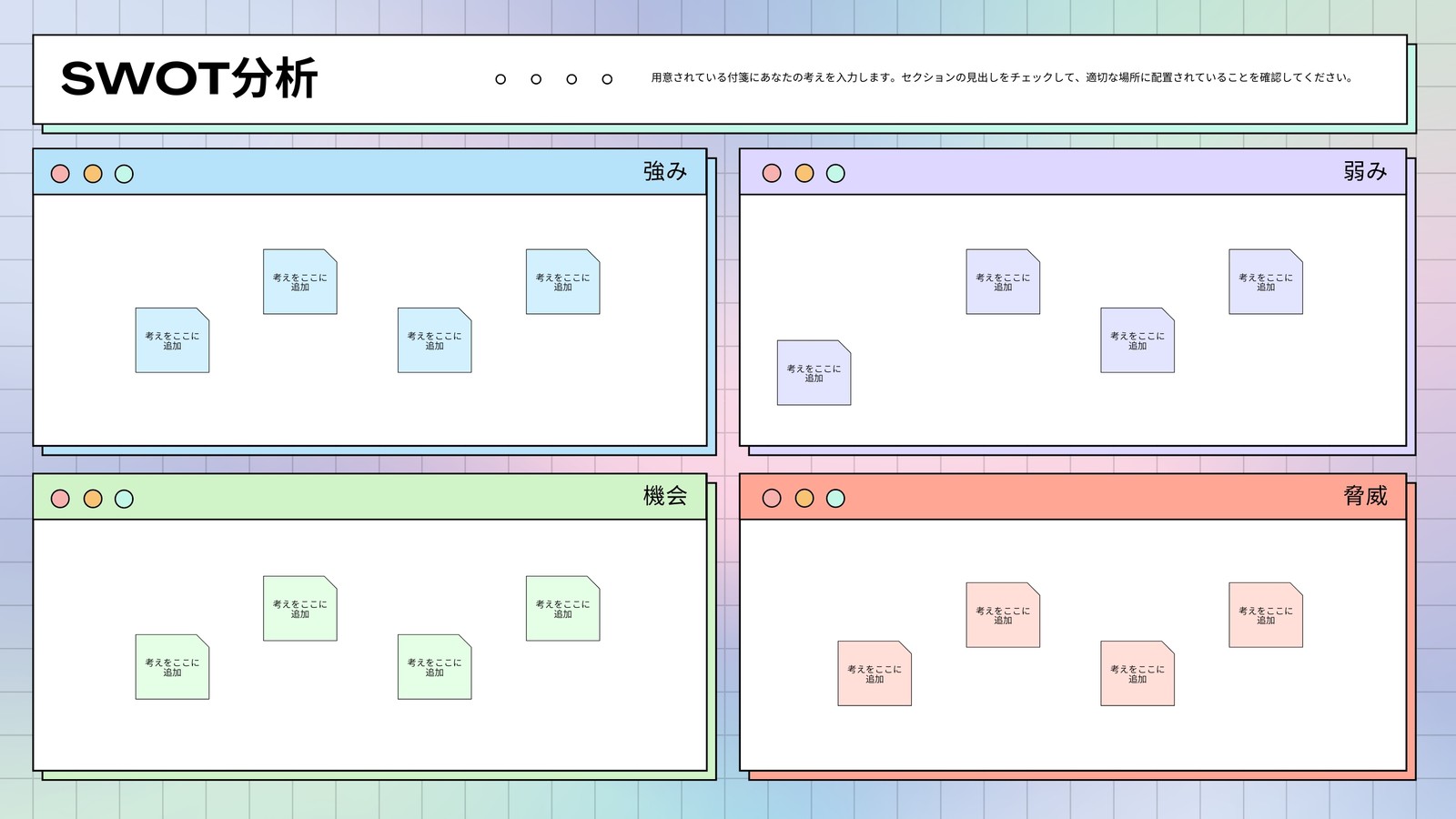Click the salmon dot in the 脅威 panel header
This screenshot has height=819, width=1456.
772,498
